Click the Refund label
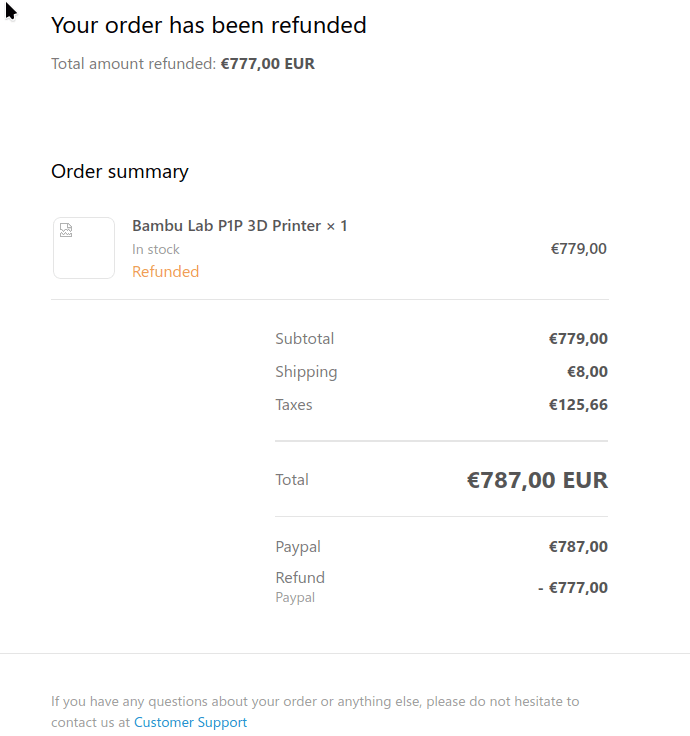This screenshot has width=690, height=736. point(300,578)
